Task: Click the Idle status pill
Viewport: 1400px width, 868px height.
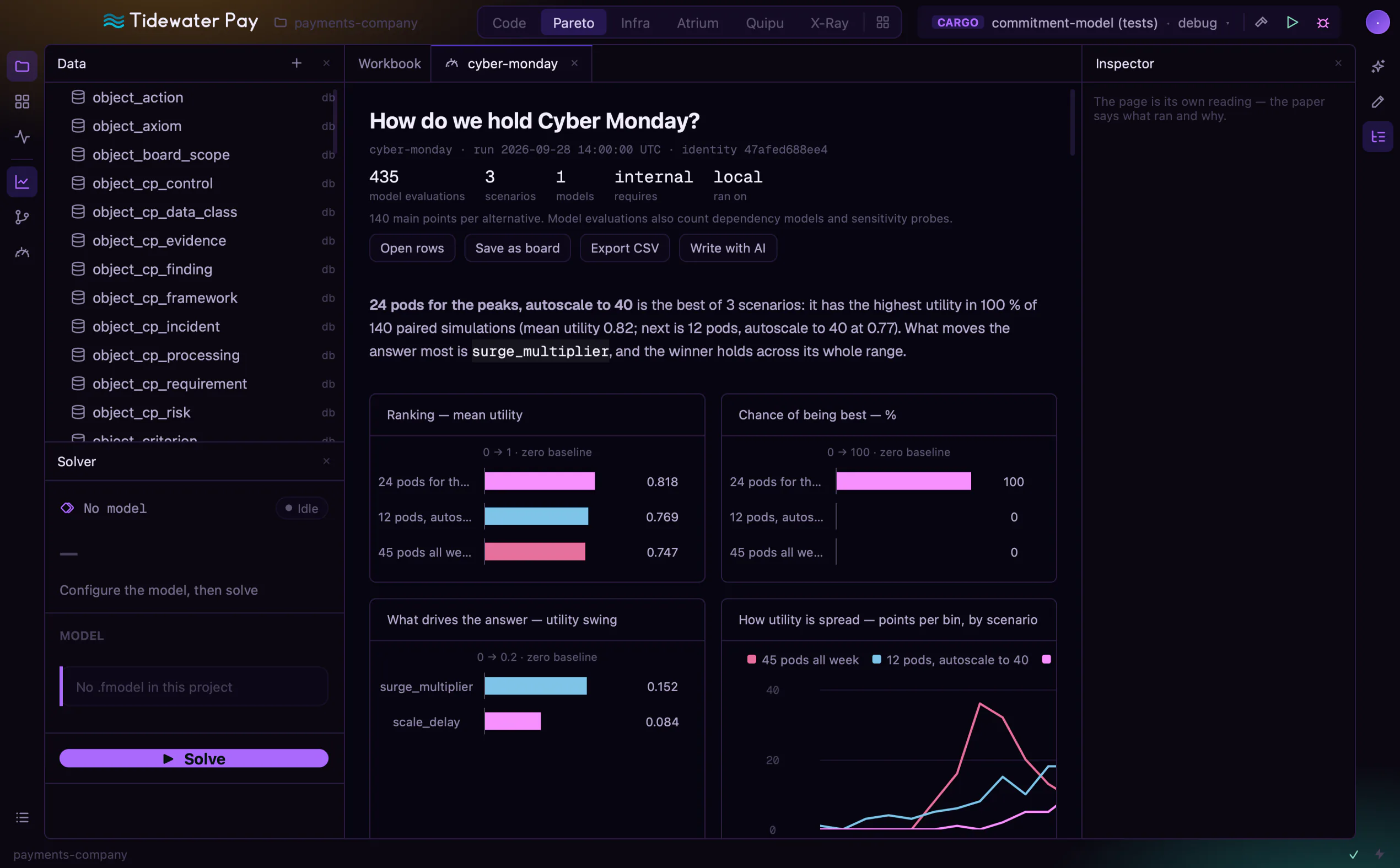Action: 302,508
